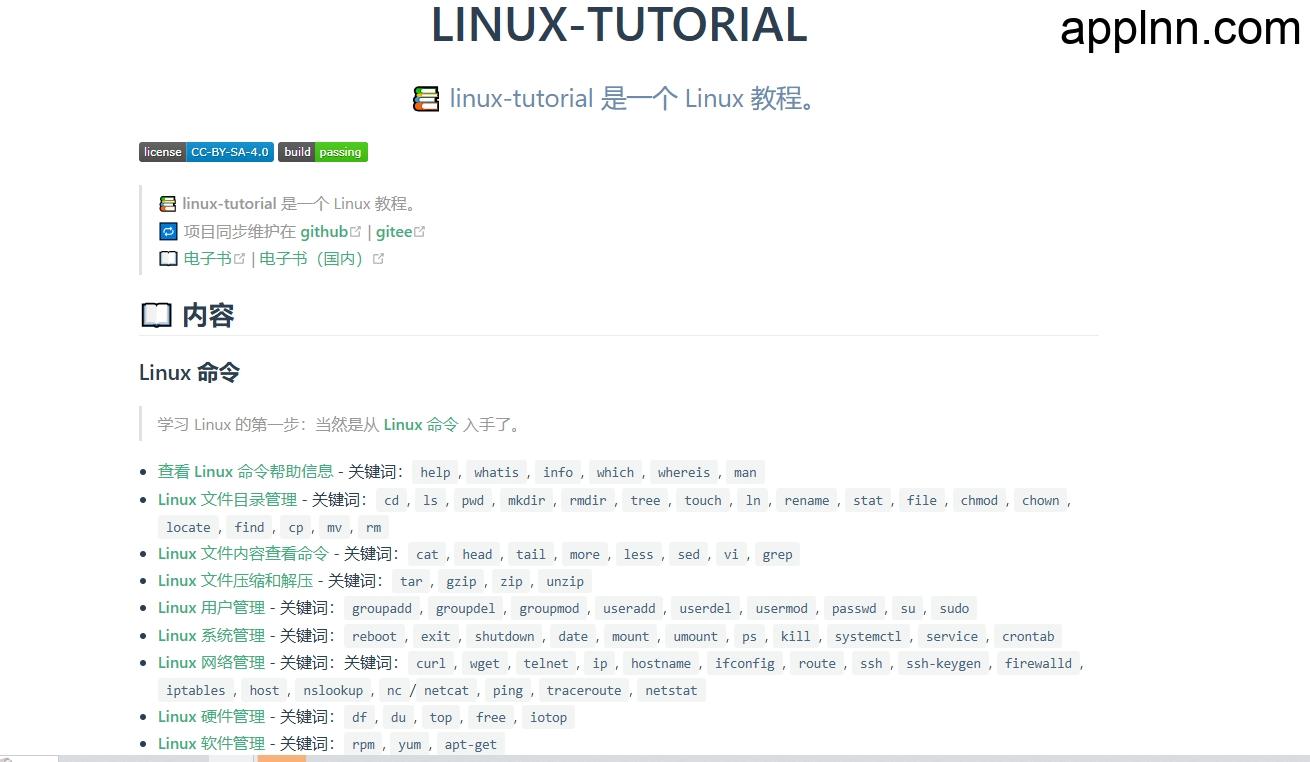Click the external-link icon after gitee
The height and width of the screenshot is (762, 1310).
click(x=420, y=231)
